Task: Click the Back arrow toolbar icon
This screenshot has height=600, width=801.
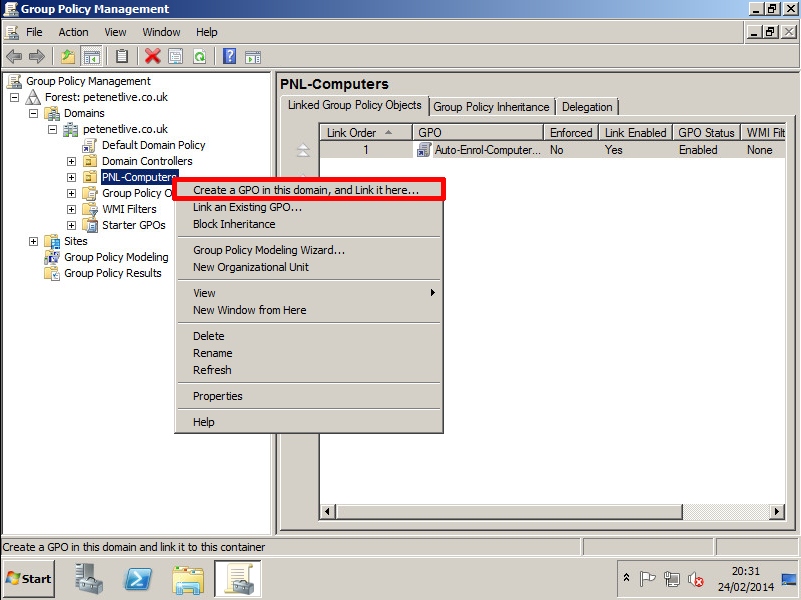Action: pos(14,56)
